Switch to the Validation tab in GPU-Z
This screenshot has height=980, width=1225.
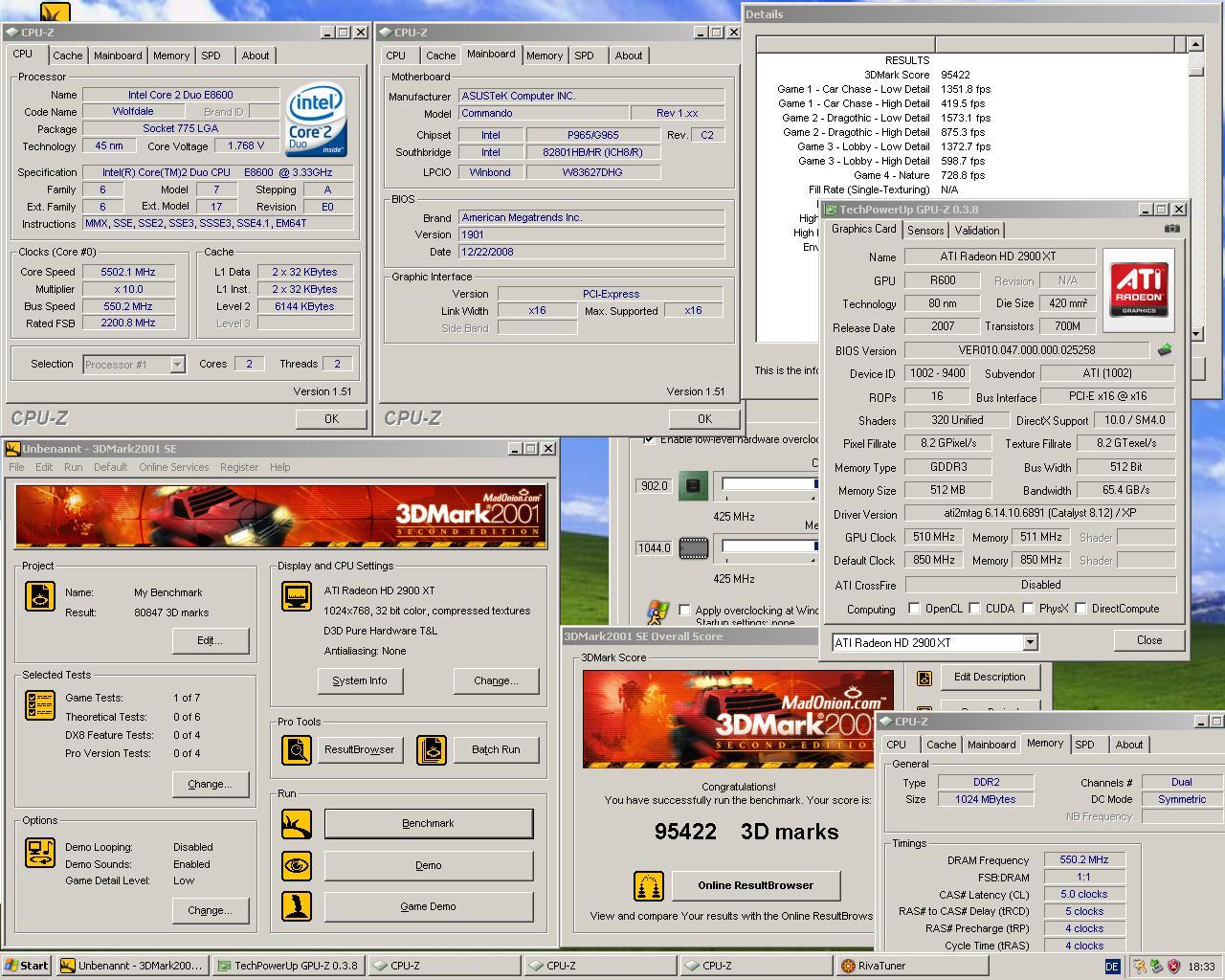coord(977,231)
